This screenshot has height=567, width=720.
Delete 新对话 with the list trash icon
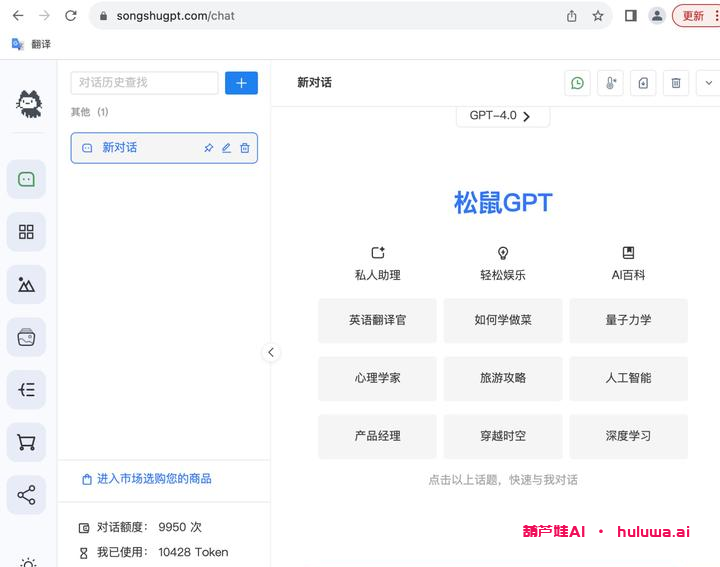pos(245,148)
